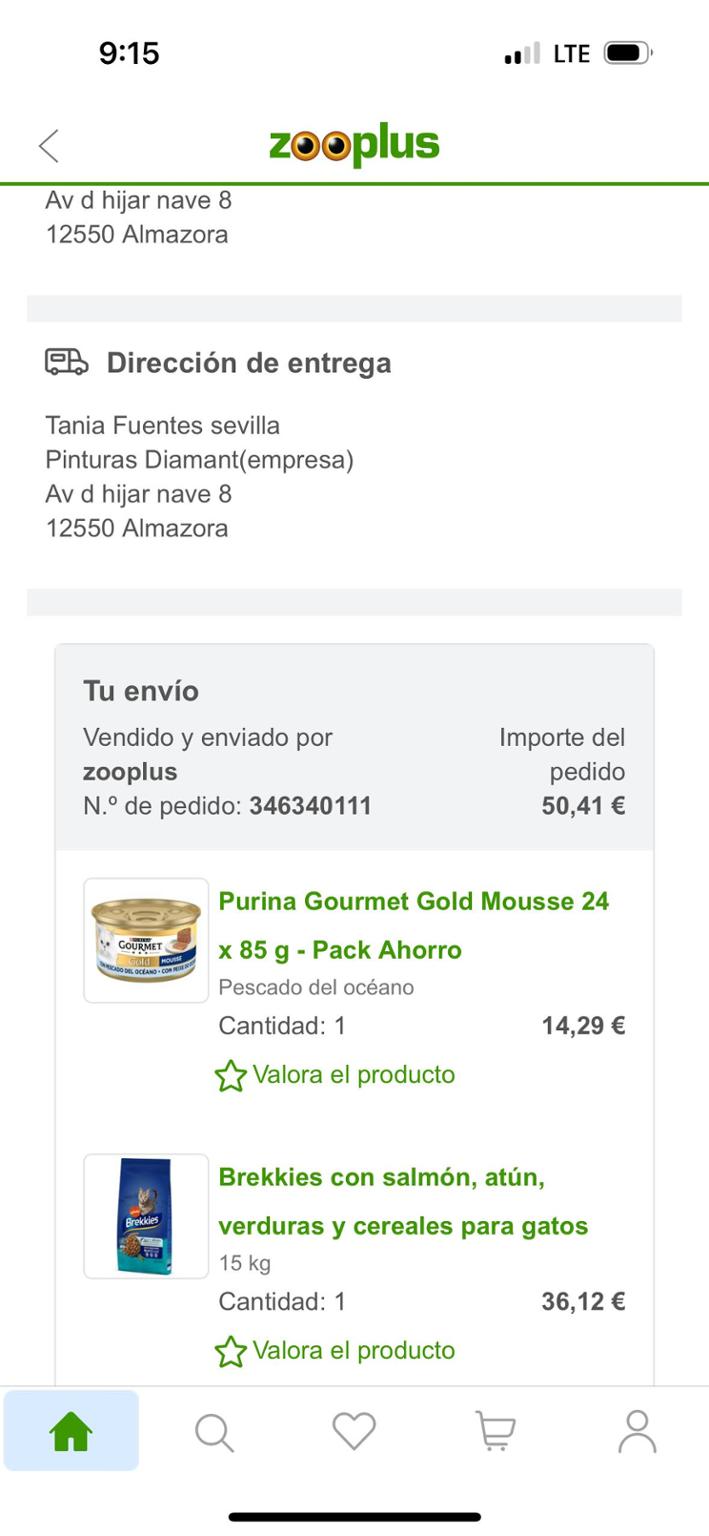Screen dimensions: 709x1536
Task: Click the star next to Gourmet Gold rating
Action: point(231,1076)
